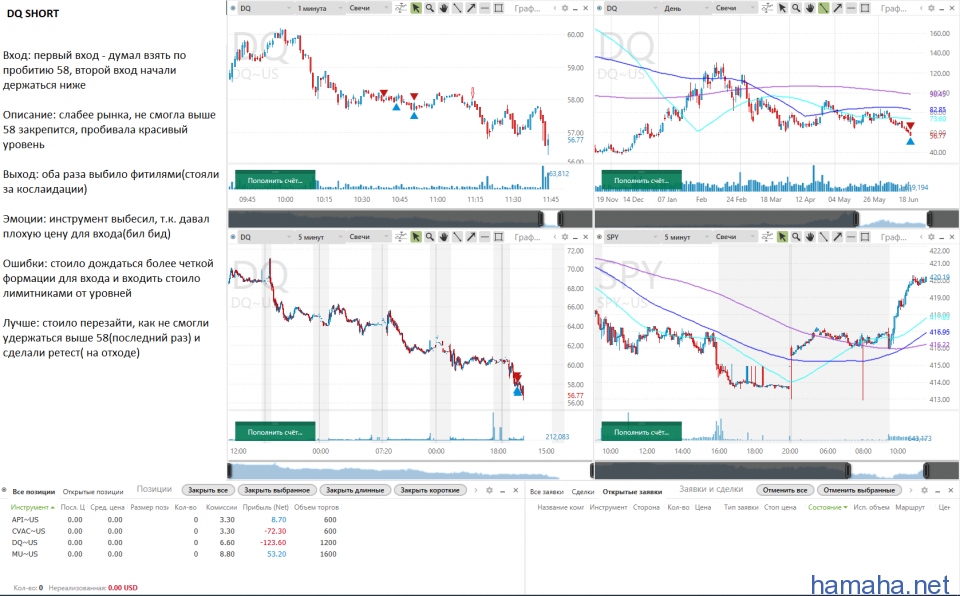The image size is (960, 596).
Task: Pick rectangle tool in SPY chart
Action: point(864,236)
